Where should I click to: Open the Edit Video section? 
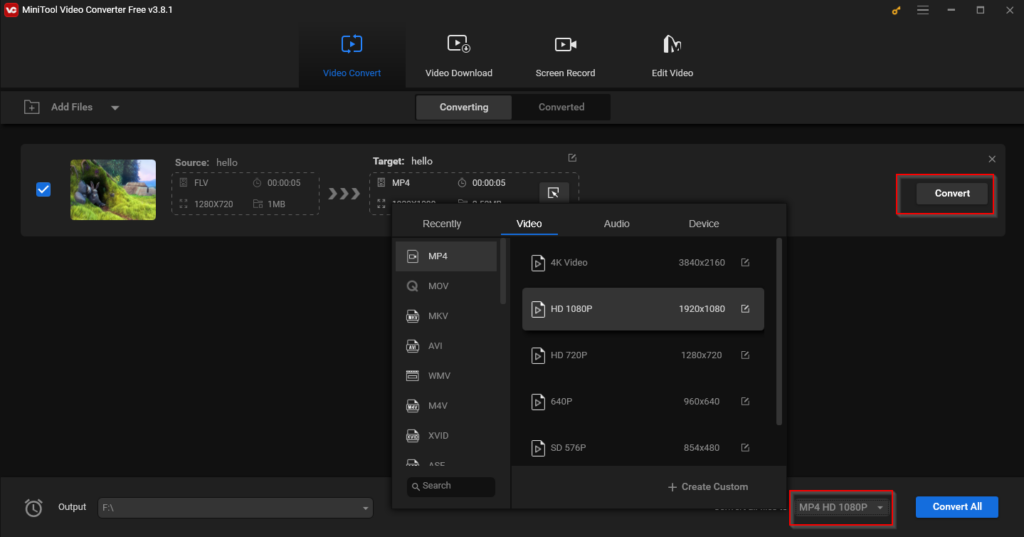[x=672, y=56]
